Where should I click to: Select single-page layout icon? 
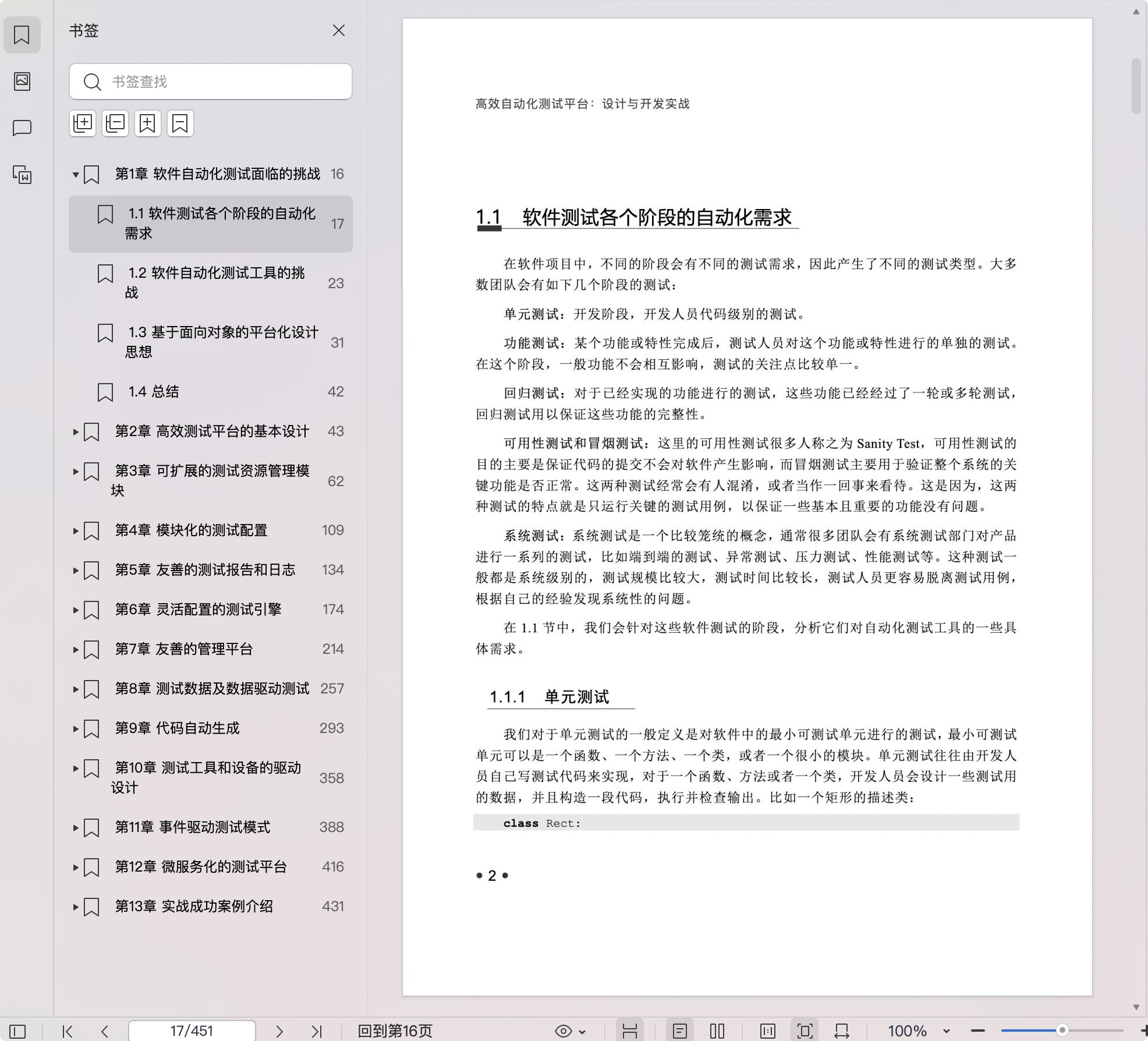pos(680,1031)
